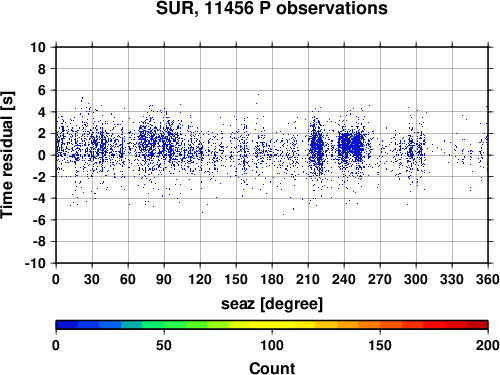Click the colorbar tick label '50'

(164, 345)
